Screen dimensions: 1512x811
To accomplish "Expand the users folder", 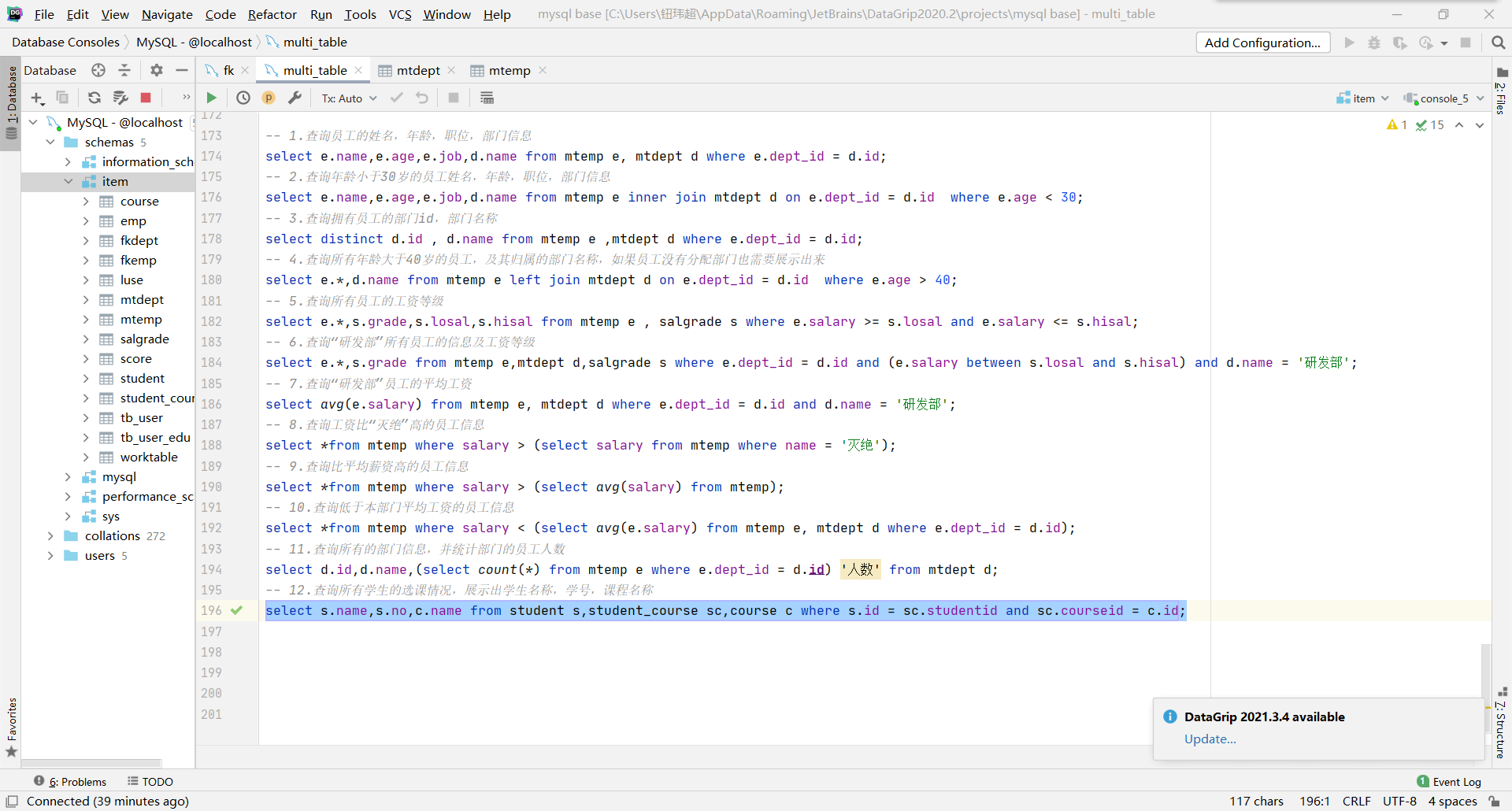I will [50, 555].
